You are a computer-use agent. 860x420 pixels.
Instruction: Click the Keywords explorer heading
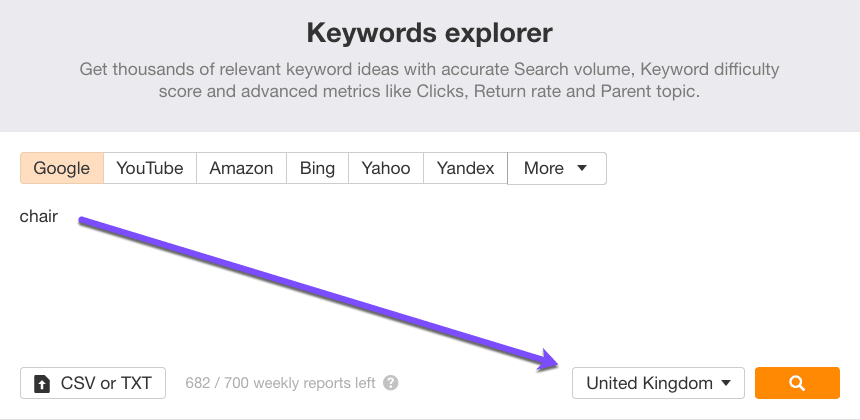pos(429,34)
